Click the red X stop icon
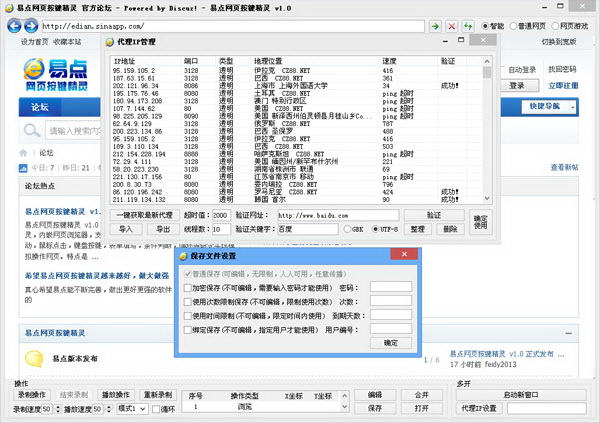Viewport: 600px width, 423px height. pos(452,26)
